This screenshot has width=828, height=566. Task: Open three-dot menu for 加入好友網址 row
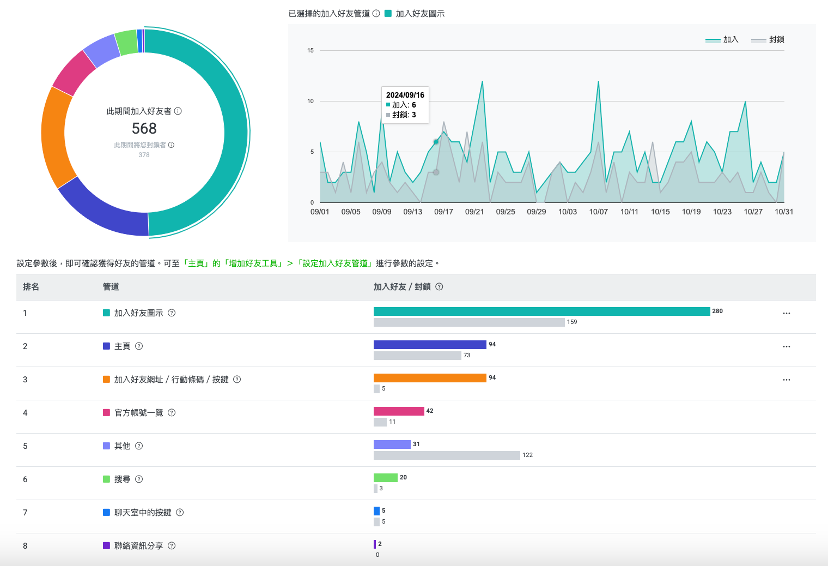tap(786, 379)
